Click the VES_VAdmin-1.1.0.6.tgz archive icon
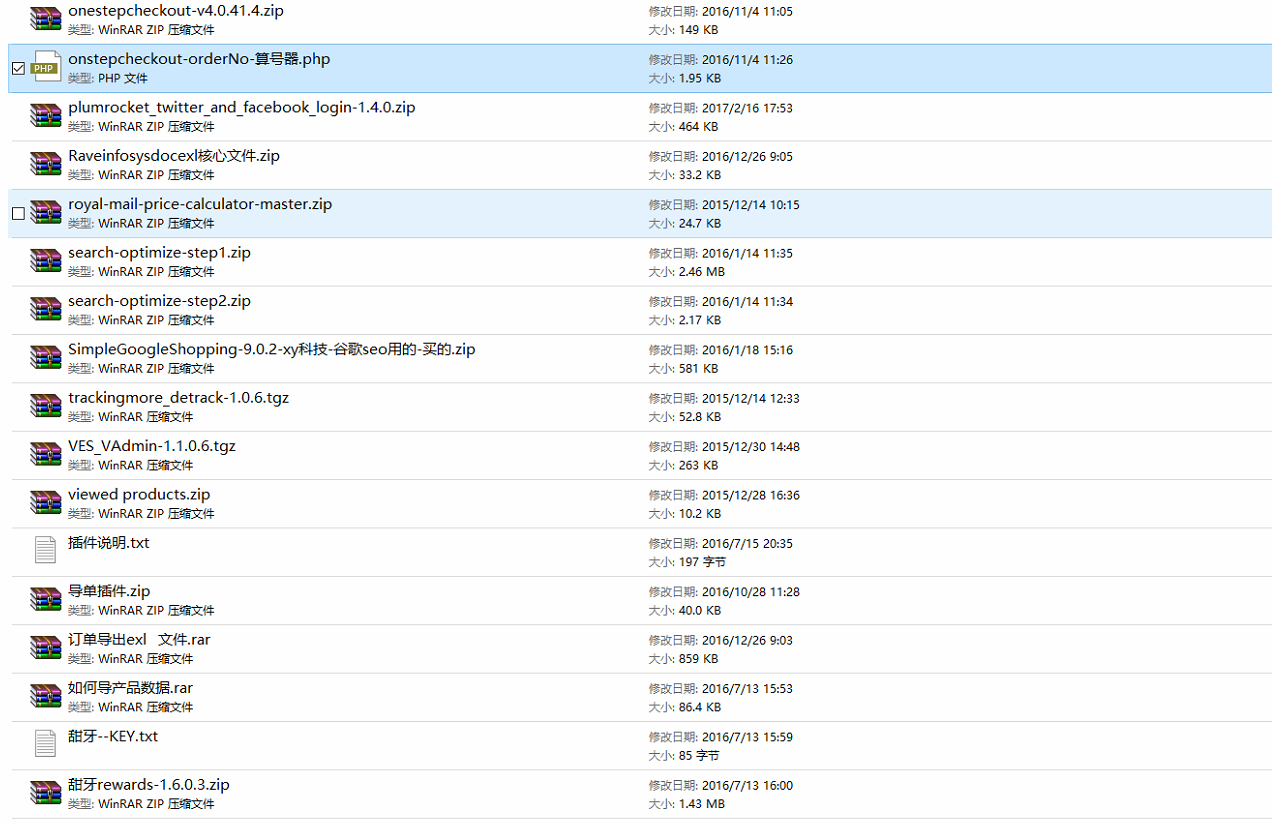 [46, 455]
